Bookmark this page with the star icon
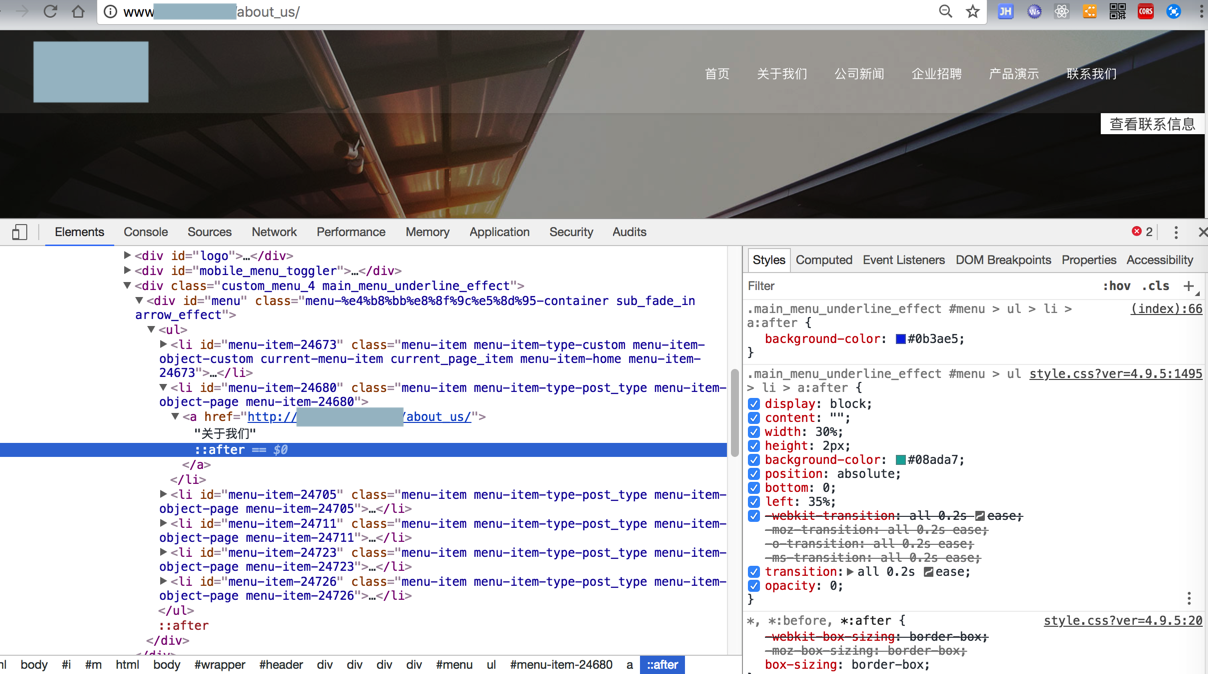 click(x=973, y=12)
